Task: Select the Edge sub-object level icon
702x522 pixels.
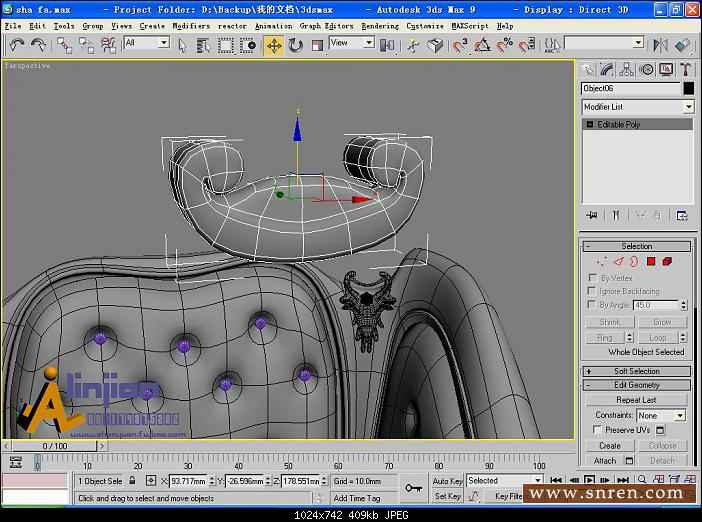Action: coord(618,261)
